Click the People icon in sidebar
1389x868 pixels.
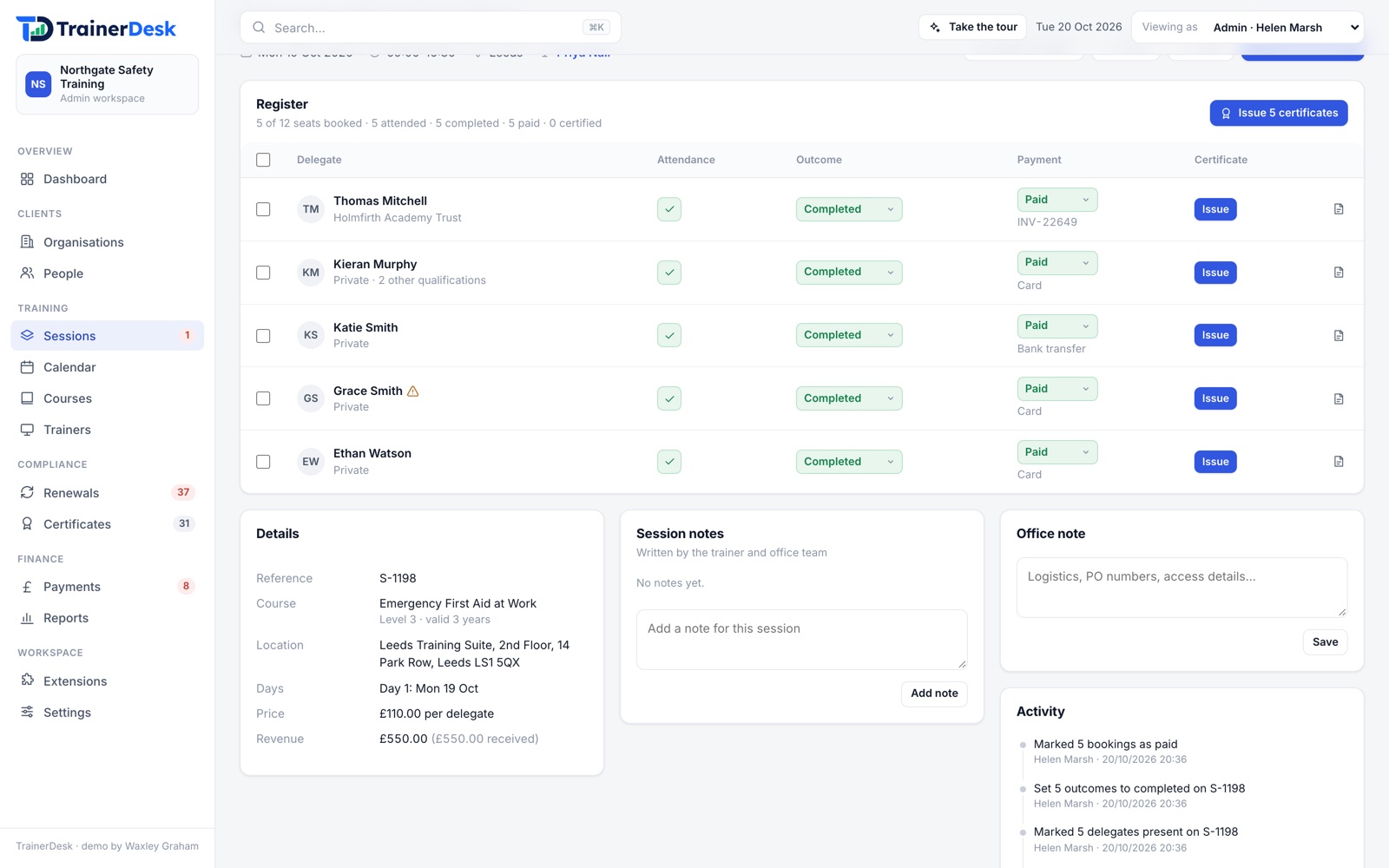click(27, 273)
